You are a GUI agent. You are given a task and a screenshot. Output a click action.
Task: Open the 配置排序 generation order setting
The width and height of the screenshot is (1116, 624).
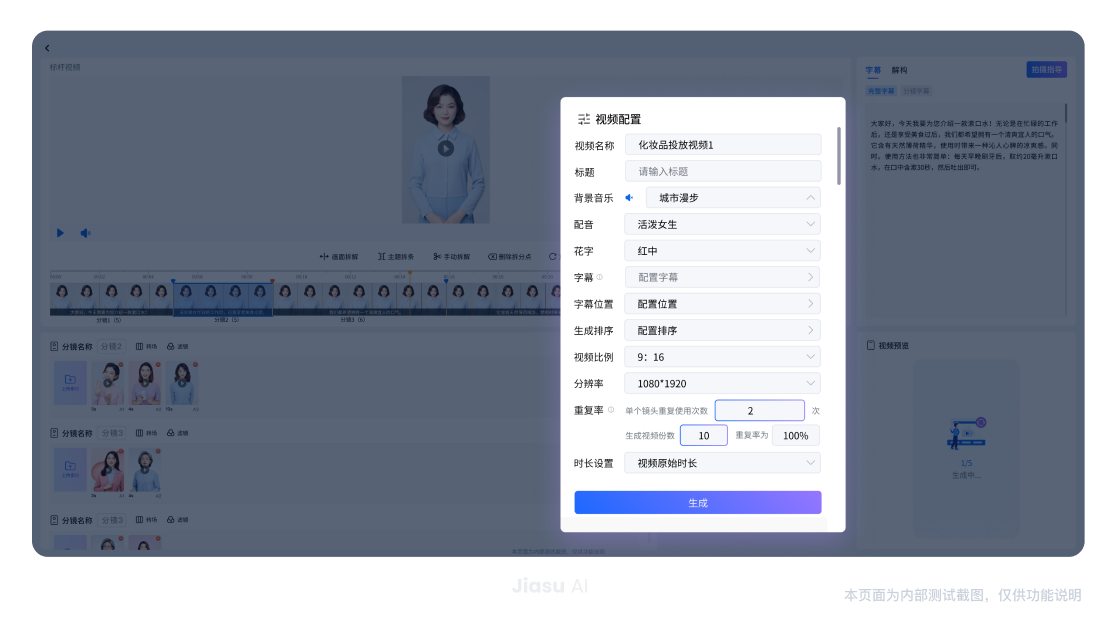coord(722,330)
